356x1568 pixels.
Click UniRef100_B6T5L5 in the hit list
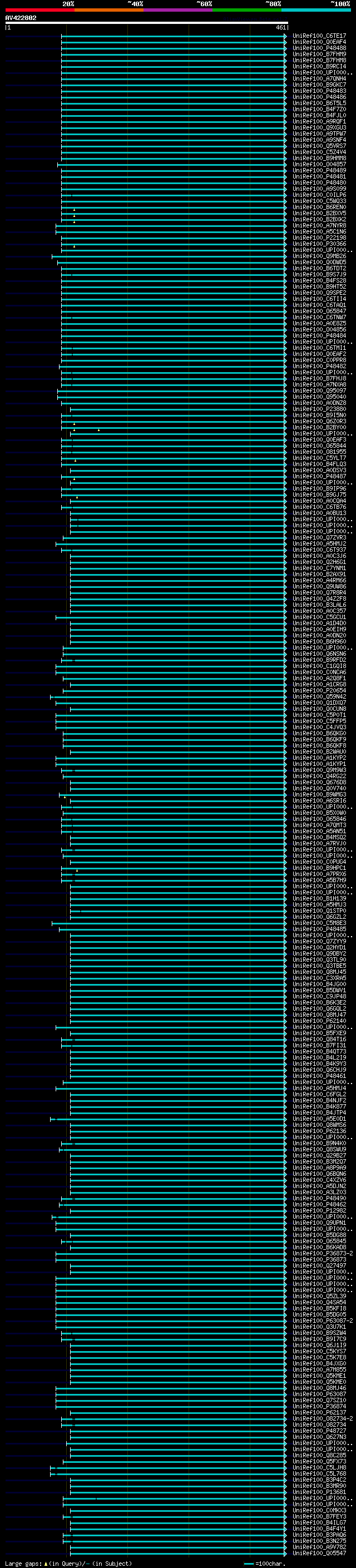coord(319,103)
